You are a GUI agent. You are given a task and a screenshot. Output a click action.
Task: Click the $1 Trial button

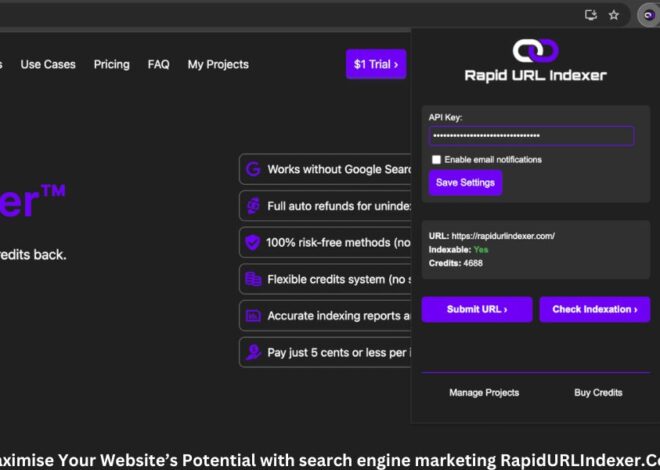tap(376, 64)
